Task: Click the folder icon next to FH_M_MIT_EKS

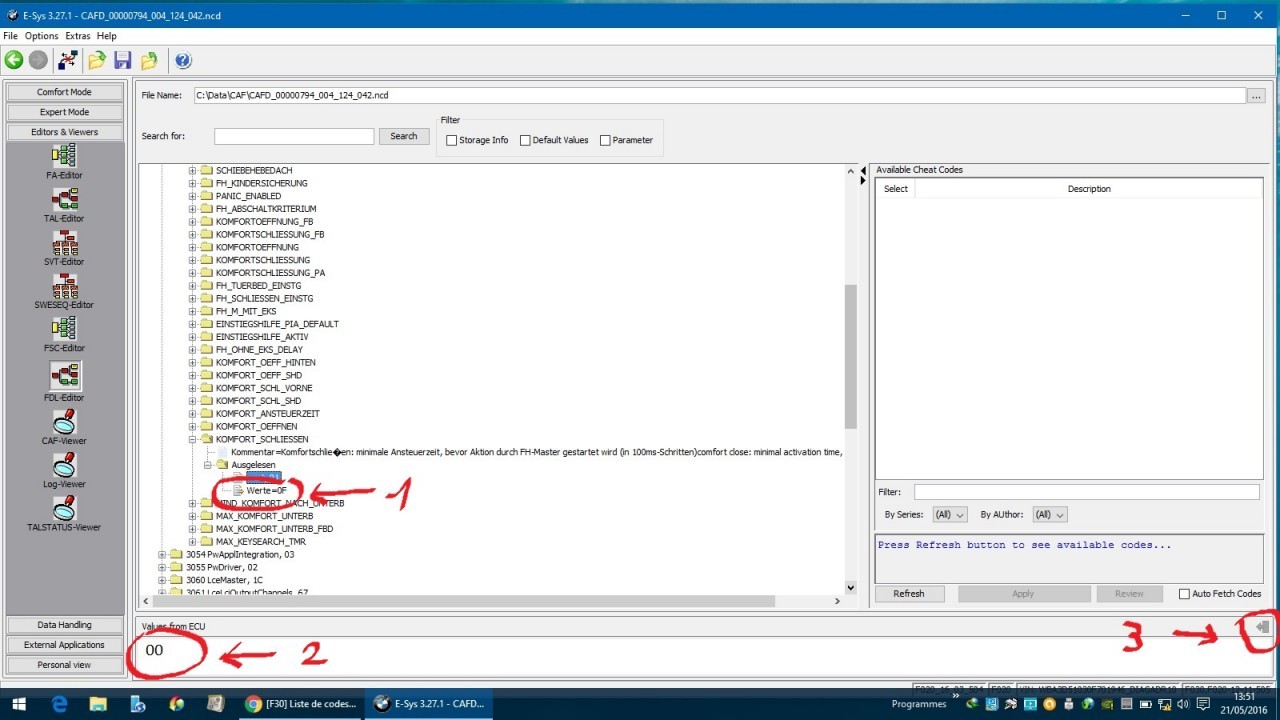Action: [x=207, y=311]
